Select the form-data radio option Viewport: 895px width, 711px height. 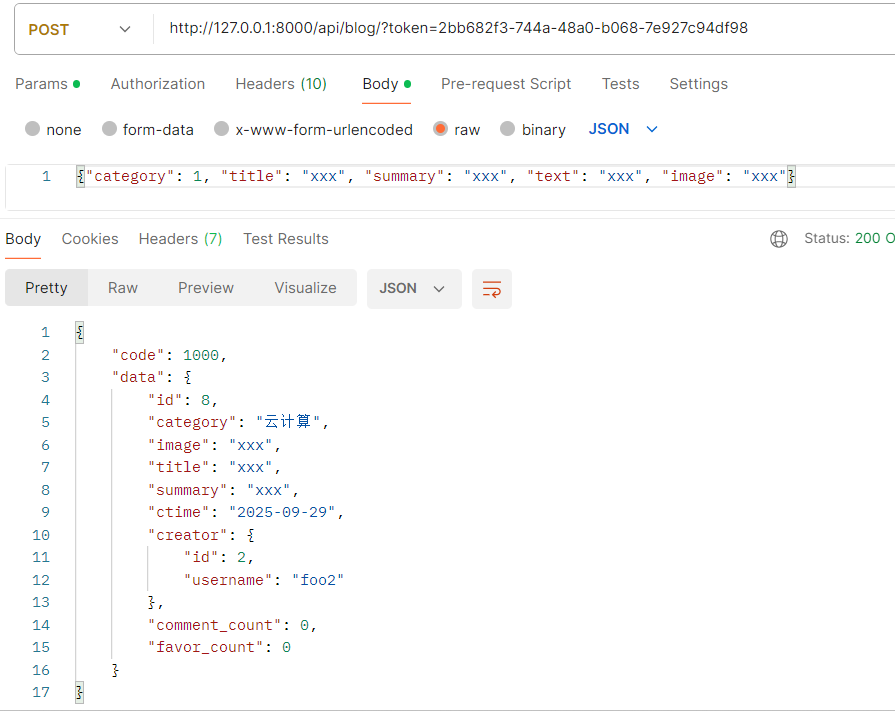(x=109, y=129)
